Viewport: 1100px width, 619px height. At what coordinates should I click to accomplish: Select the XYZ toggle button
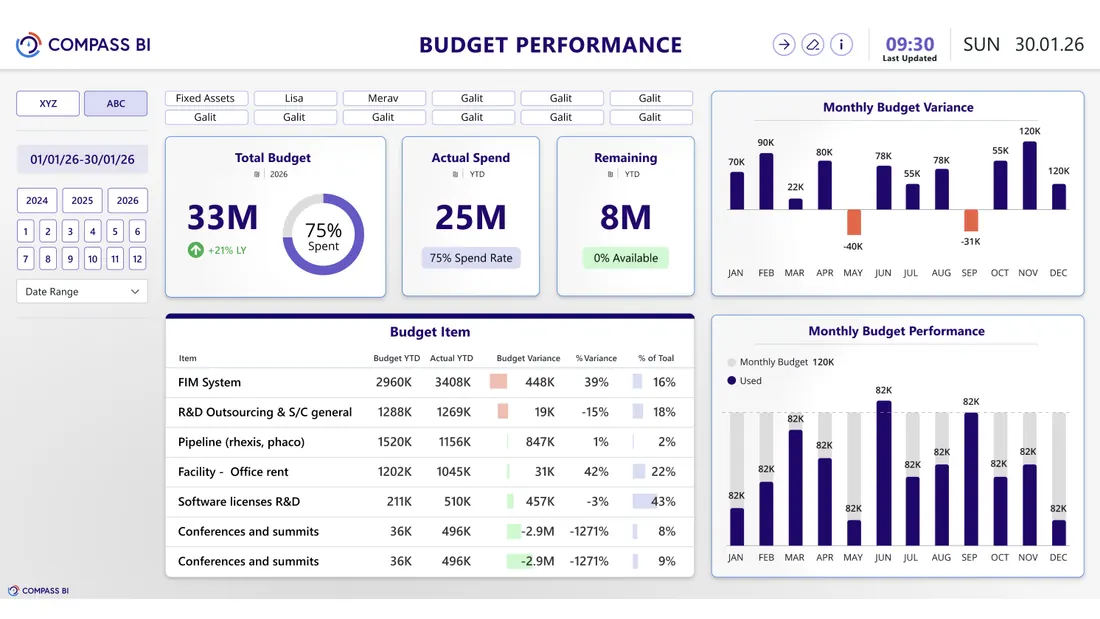pos(48,103)
